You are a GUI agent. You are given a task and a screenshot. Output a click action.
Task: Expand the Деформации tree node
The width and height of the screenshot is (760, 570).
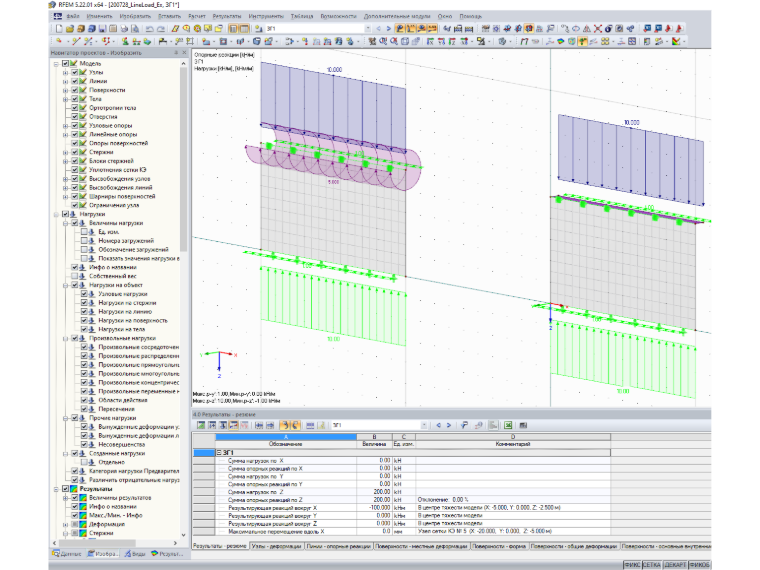[65, 524]
